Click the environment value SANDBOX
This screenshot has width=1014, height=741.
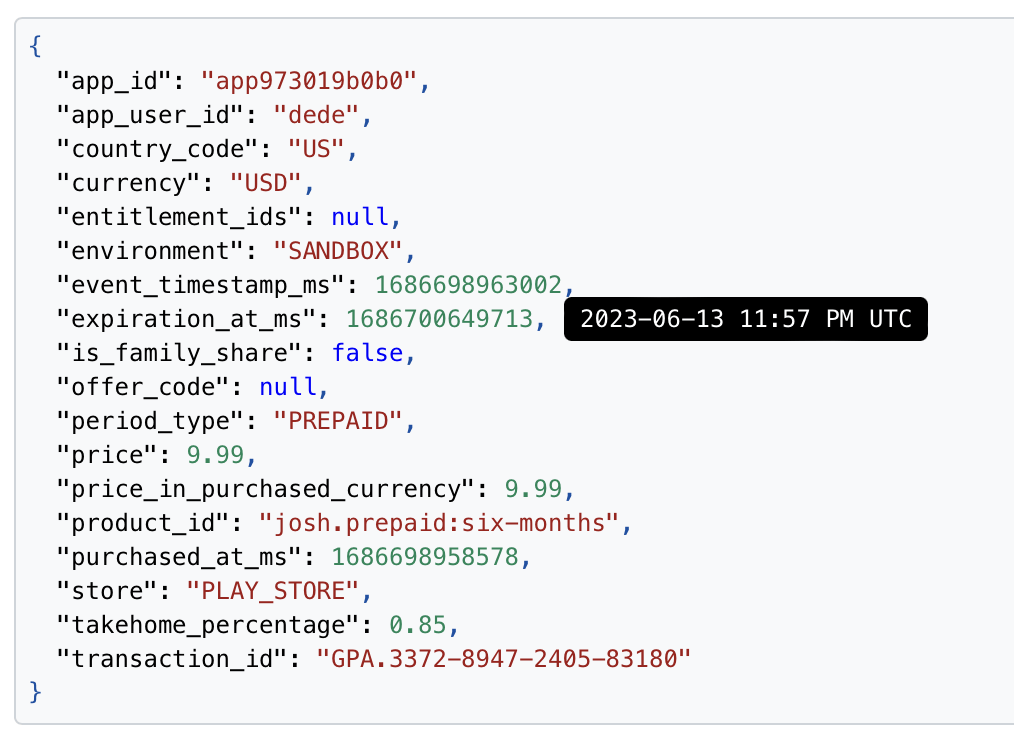pos(338,251)
